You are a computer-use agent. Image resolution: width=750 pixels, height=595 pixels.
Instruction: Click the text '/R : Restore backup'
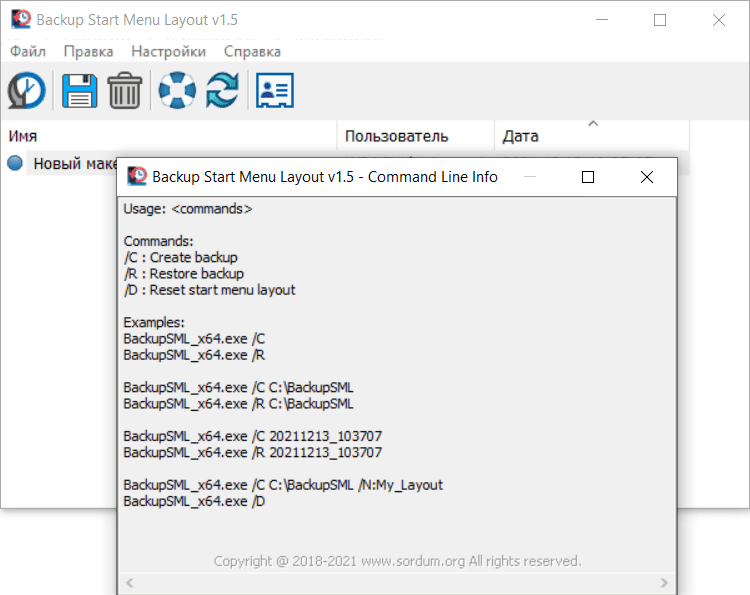tap(184, 274)
